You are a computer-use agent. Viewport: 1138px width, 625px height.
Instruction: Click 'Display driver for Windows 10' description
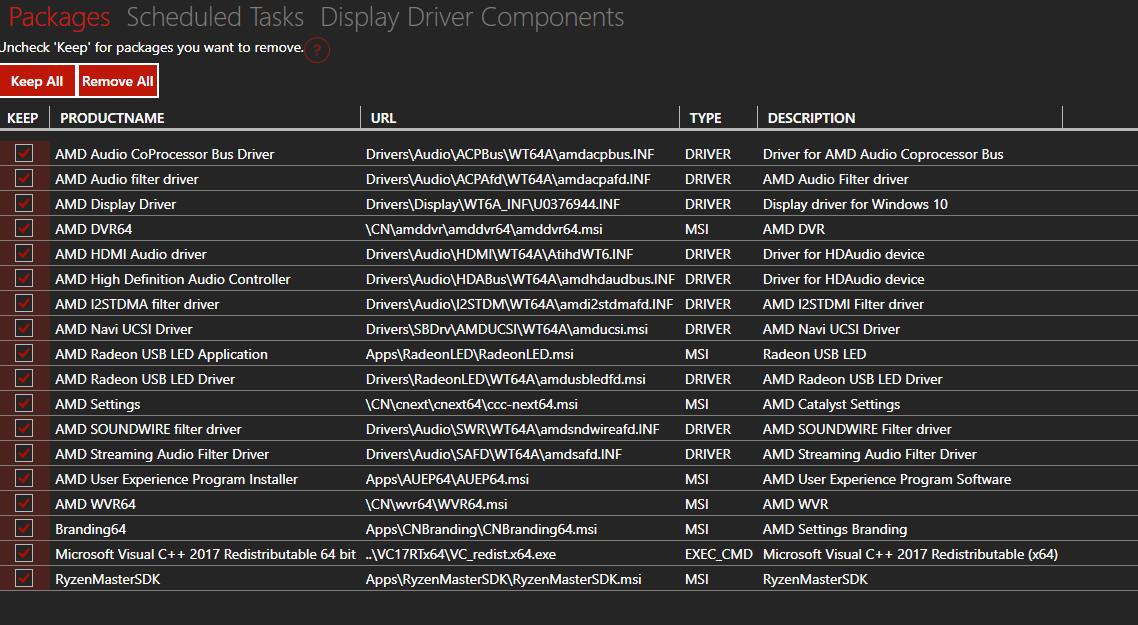855,204
